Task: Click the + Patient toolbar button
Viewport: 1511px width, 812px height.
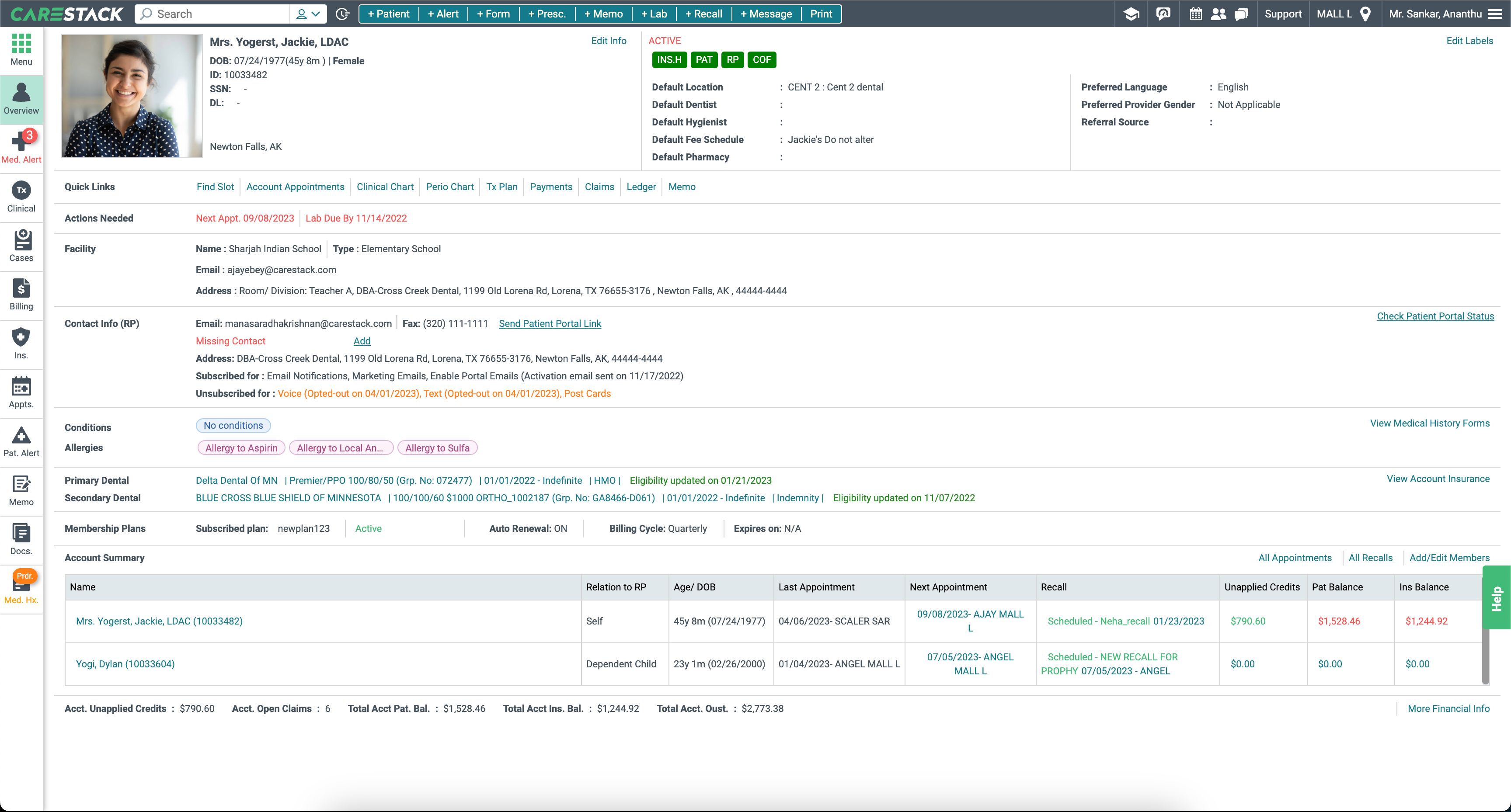Action: click(x=388, y=14)
